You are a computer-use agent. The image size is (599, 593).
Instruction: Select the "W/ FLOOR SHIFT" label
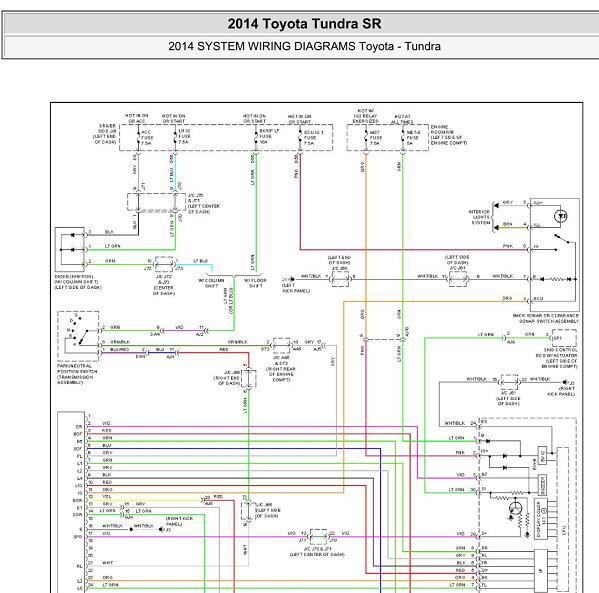tap(255, 283)
